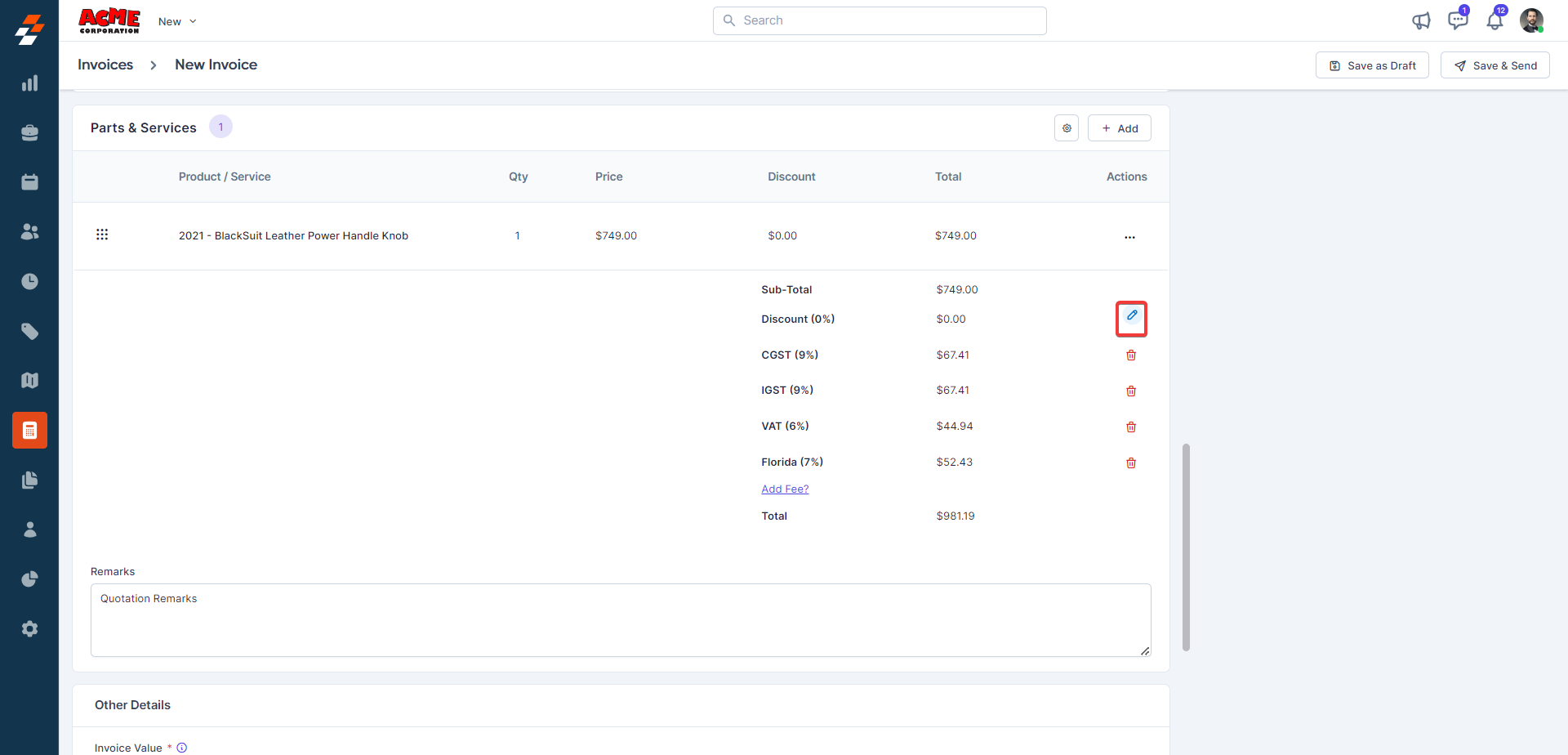Remove the IGST (9%) tax row
The height and width of the screenshot is (755, 1568).
[1131, 391]
